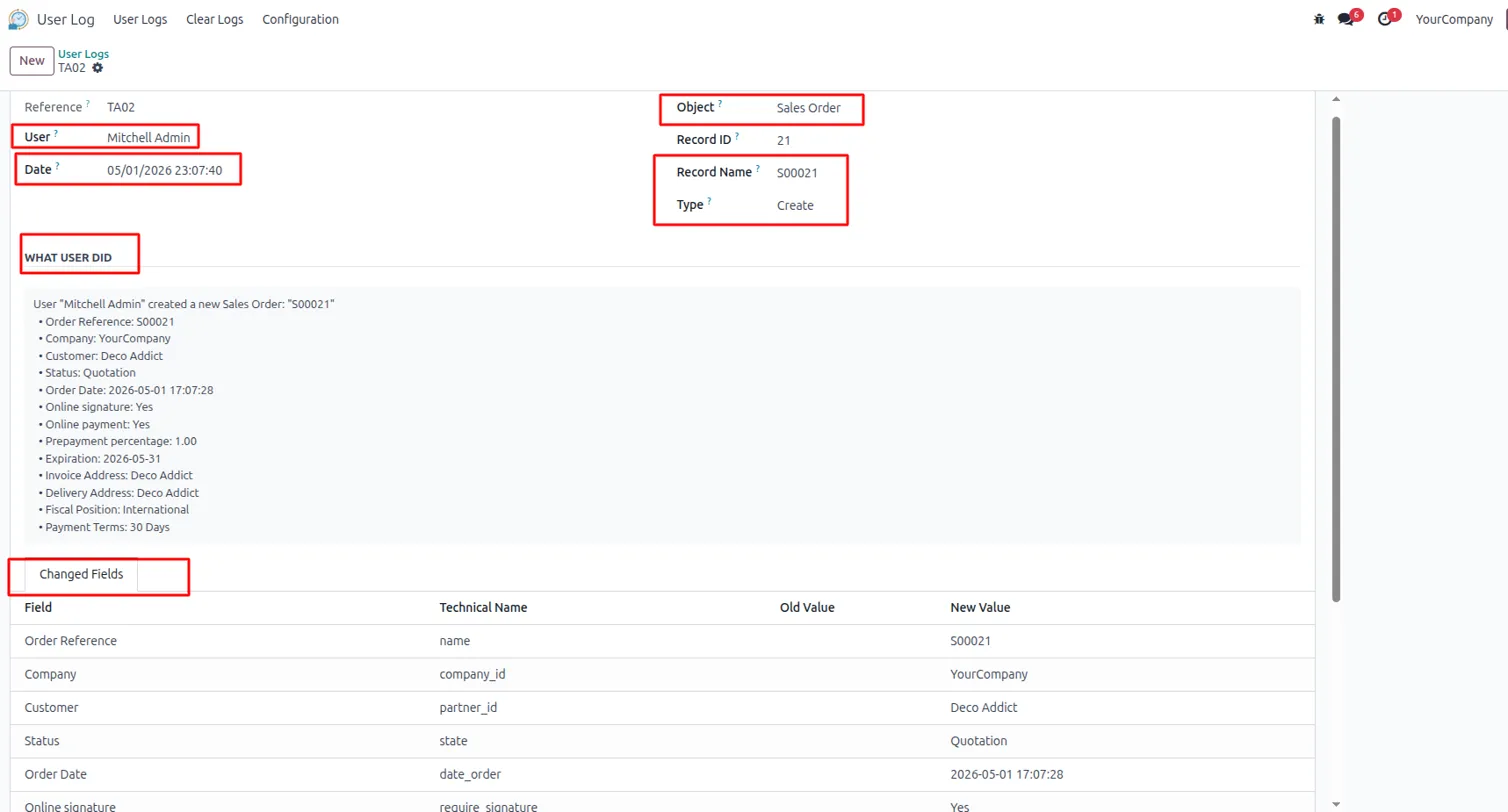Click the date value 05/01/2026 23:07:40
The image size is (1508, 812).
click(165, 171)
